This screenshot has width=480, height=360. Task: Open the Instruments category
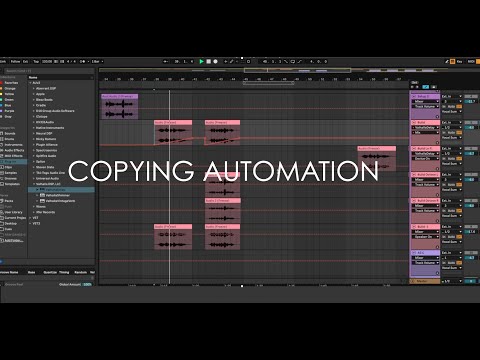pos(13,145)
